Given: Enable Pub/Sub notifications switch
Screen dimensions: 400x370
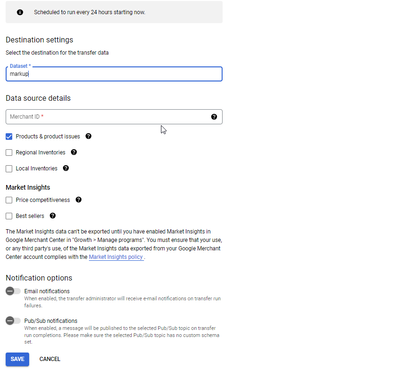Looking at the screenshot, I should 13,321.
